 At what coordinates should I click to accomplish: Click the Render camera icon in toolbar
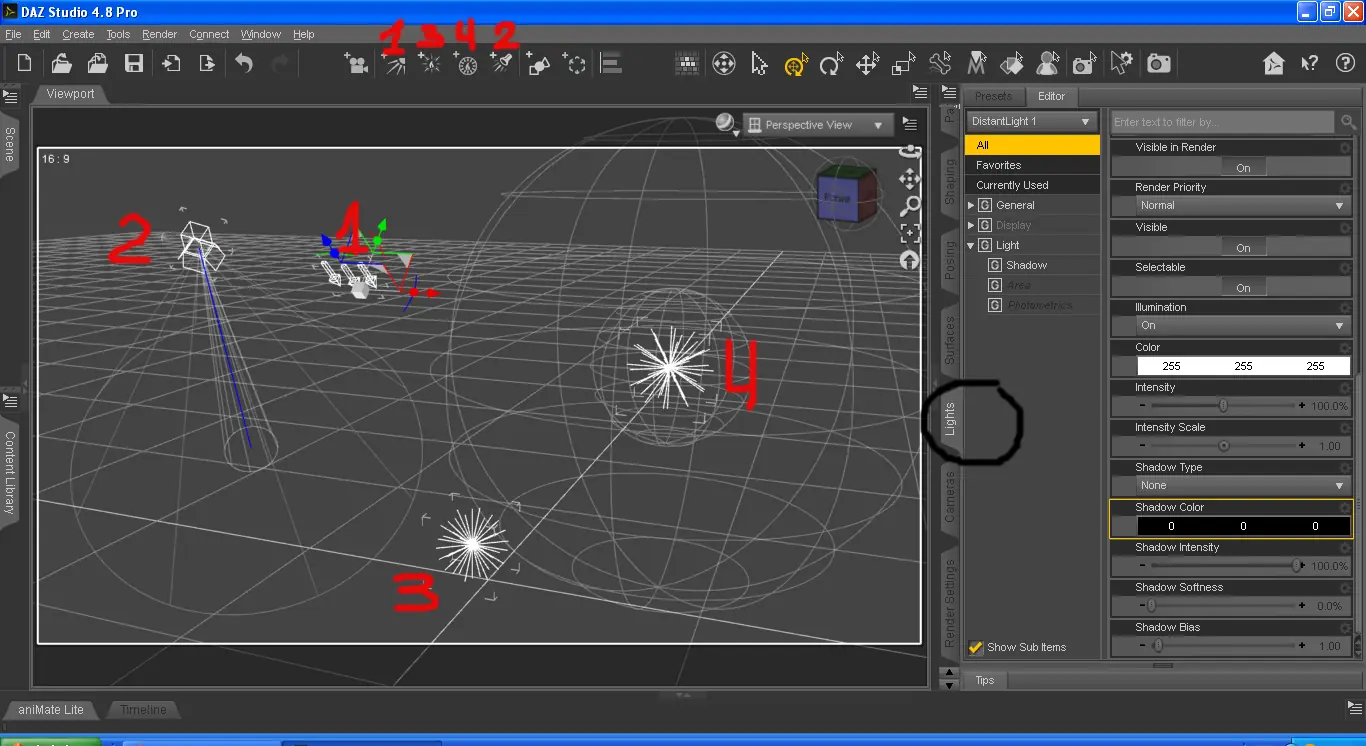[x=1159, y=64]
